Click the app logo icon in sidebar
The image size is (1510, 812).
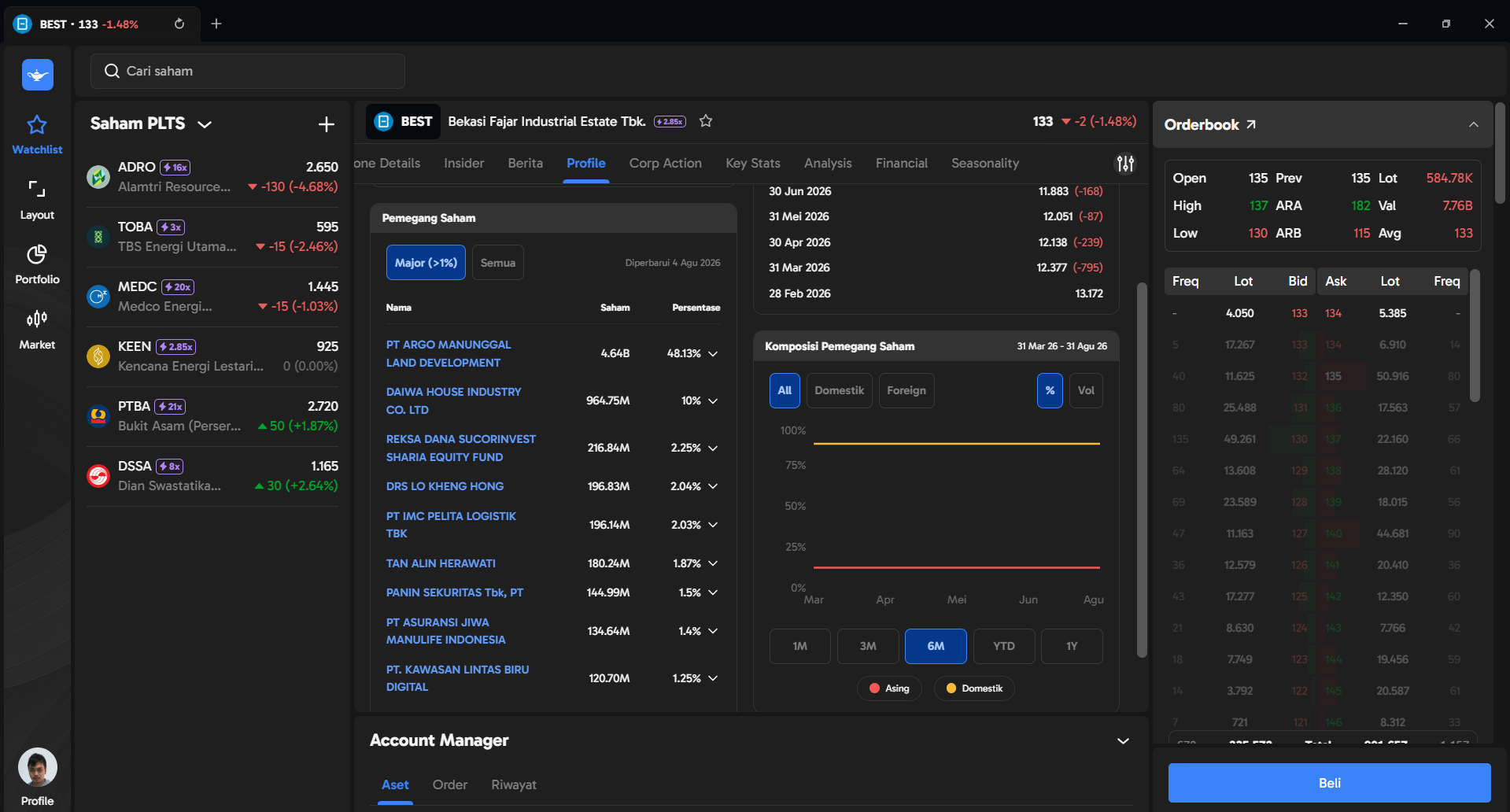38,75
